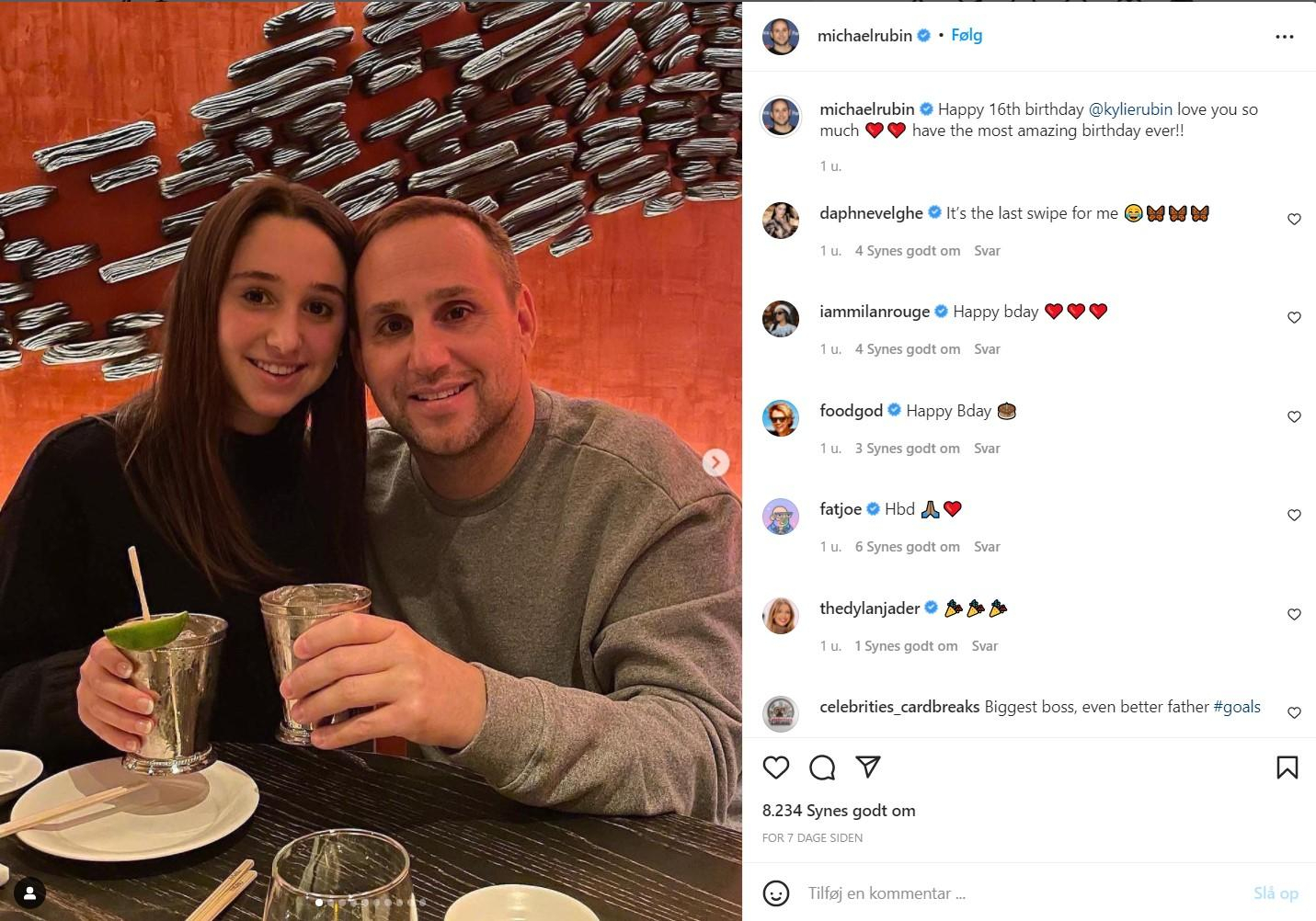This screenshot has height=921, width=1316.
Task: Open the #goals hashtag
Action: pyautogui.click(x=1237, y=707)
